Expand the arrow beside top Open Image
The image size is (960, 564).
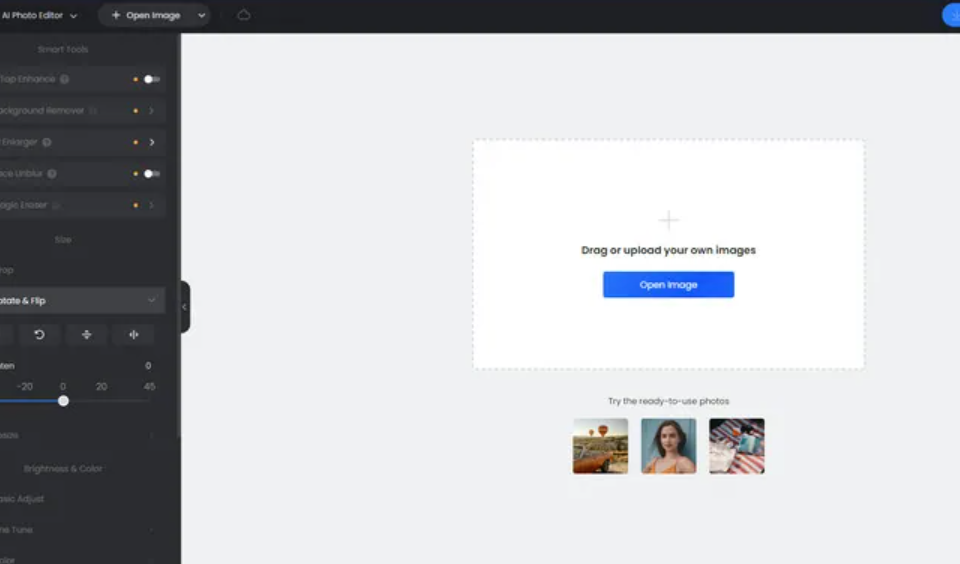point(201,15)
